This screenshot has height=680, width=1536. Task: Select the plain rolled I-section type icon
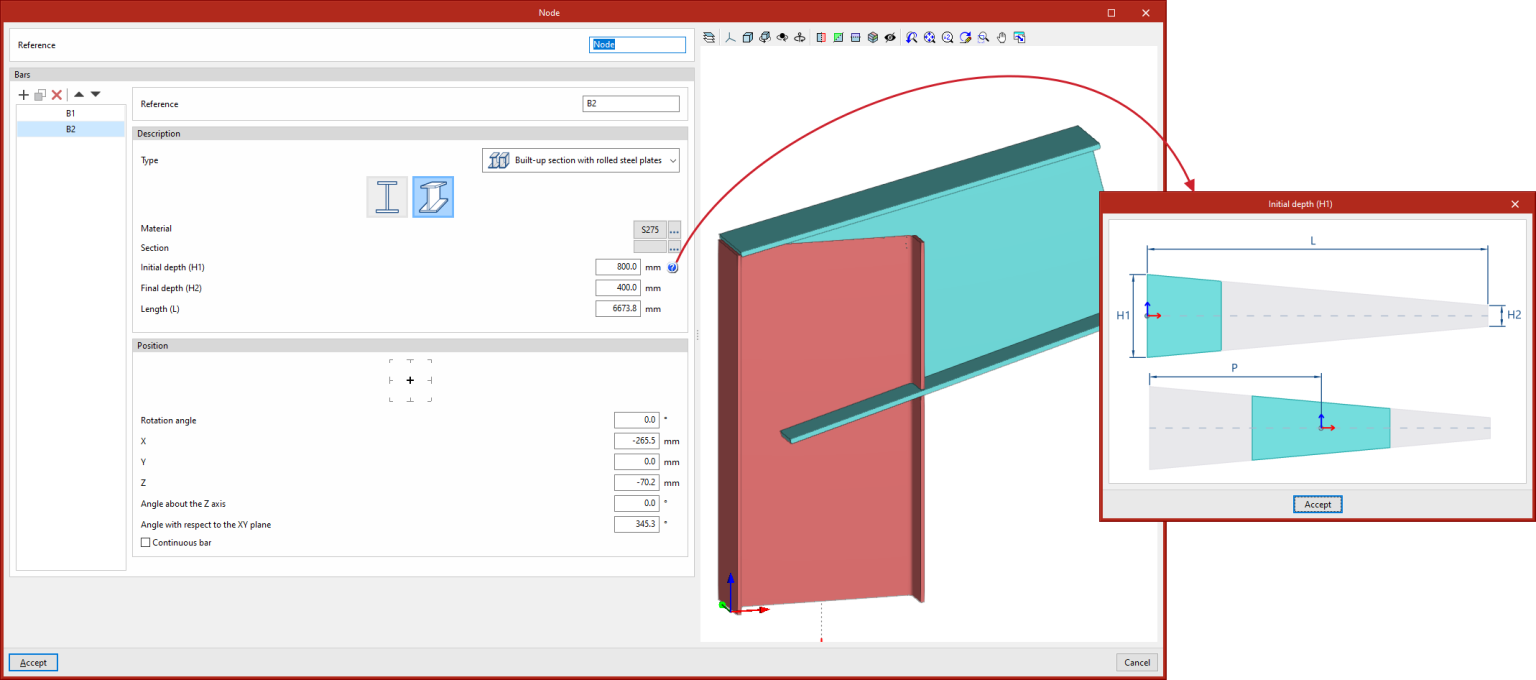point(387,196)
